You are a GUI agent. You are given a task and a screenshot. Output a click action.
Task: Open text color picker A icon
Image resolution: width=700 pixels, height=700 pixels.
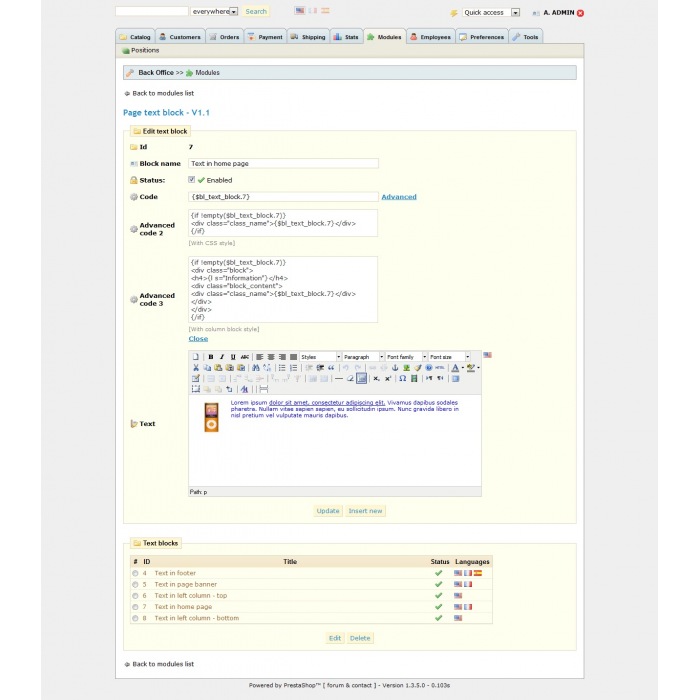455,367
